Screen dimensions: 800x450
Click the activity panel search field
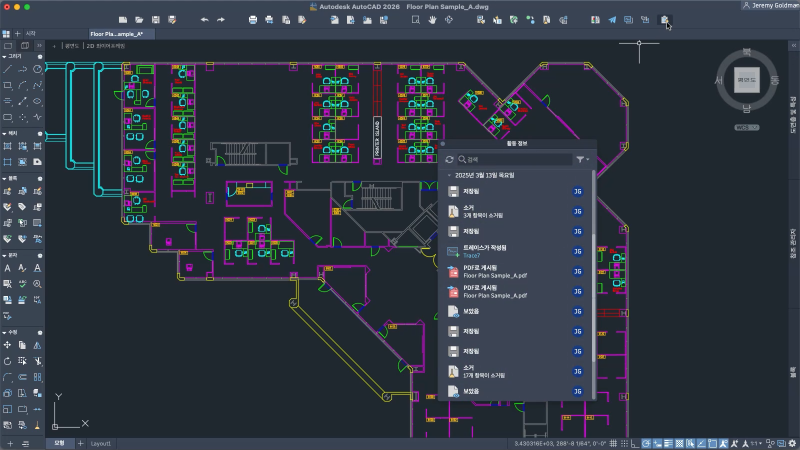tap(514, 160)
